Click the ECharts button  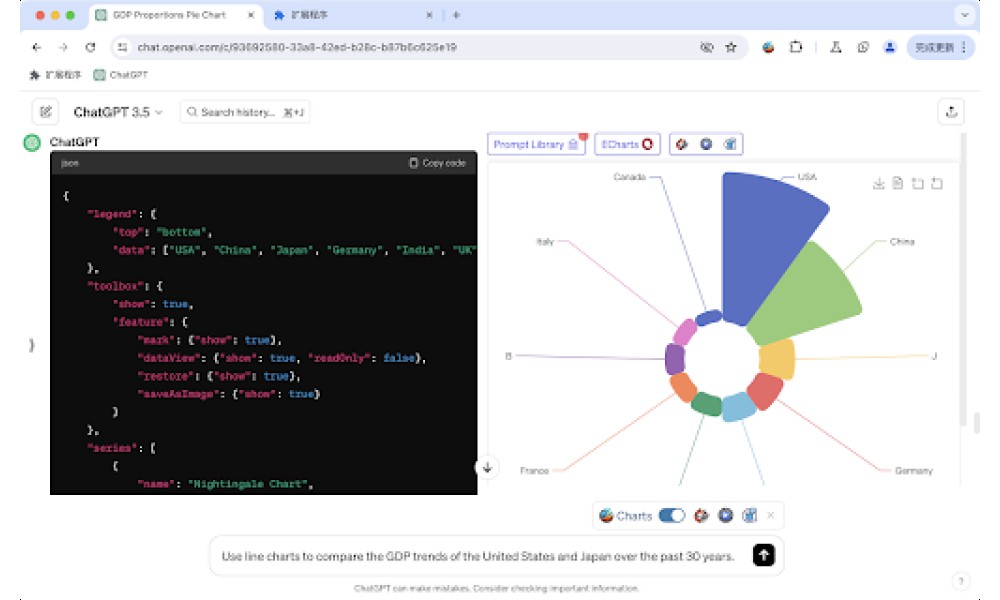tap(628, 144)
